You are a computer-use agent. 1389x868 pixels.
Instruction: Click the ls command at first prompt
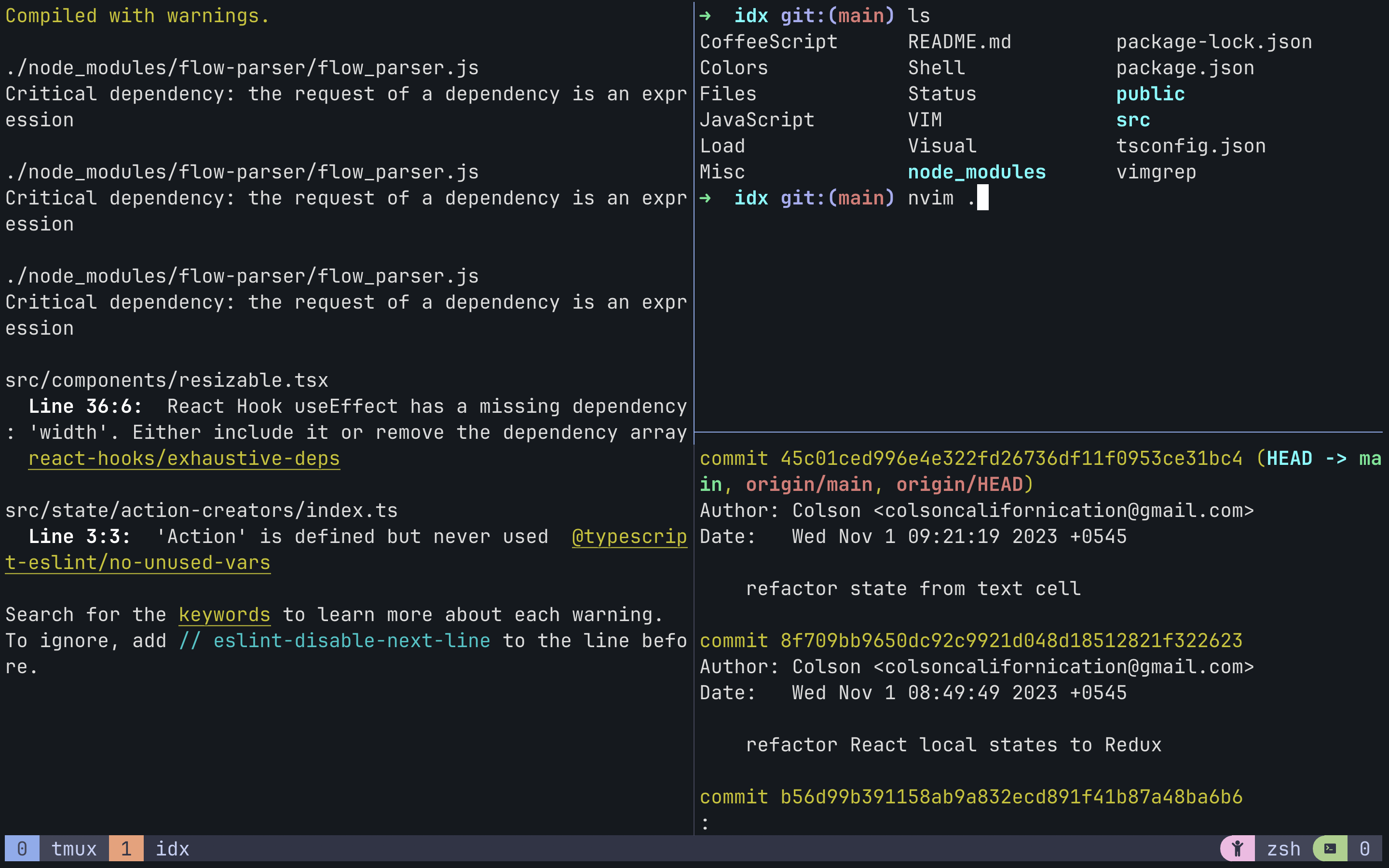click(919, 15)
